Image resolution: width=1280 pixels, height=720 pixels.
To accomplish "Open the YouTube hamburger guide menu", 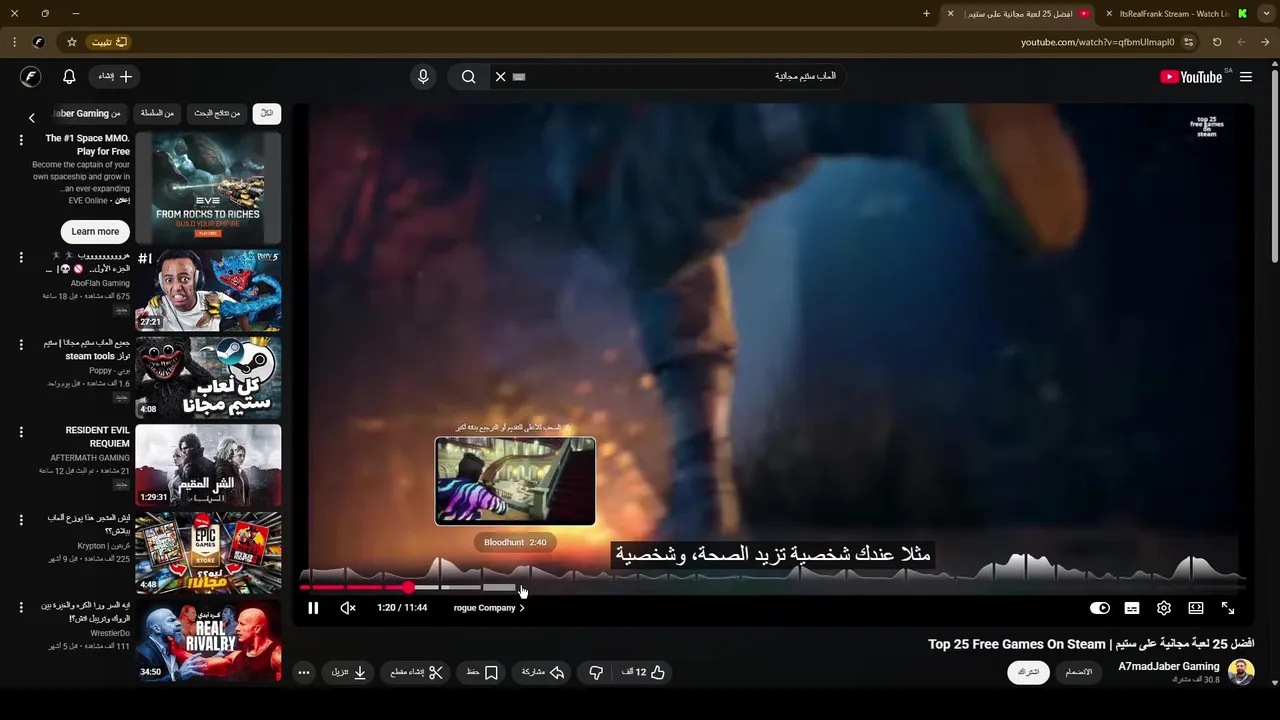I will [x=1246, y=77].
